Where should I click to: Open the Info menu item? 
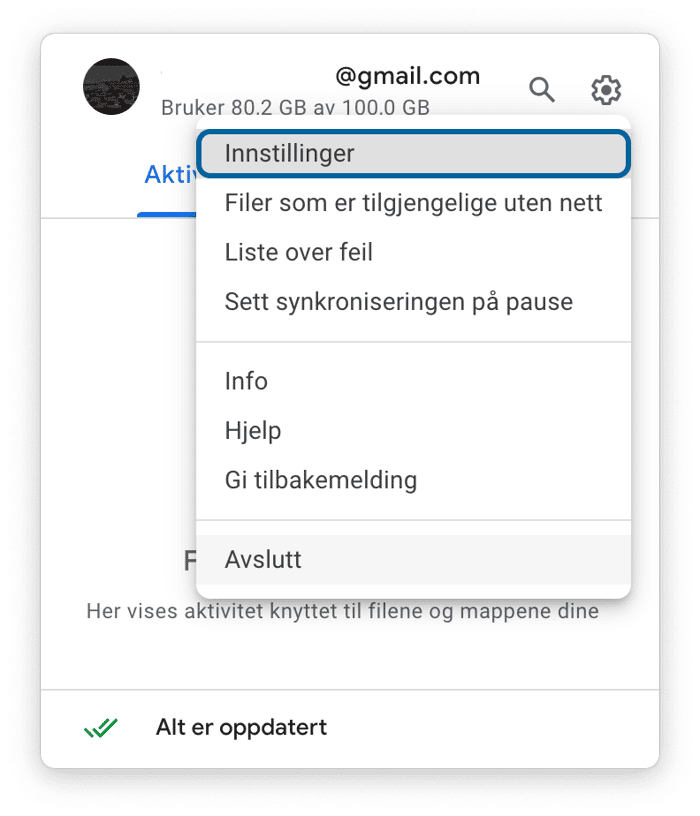click(414, 381)
